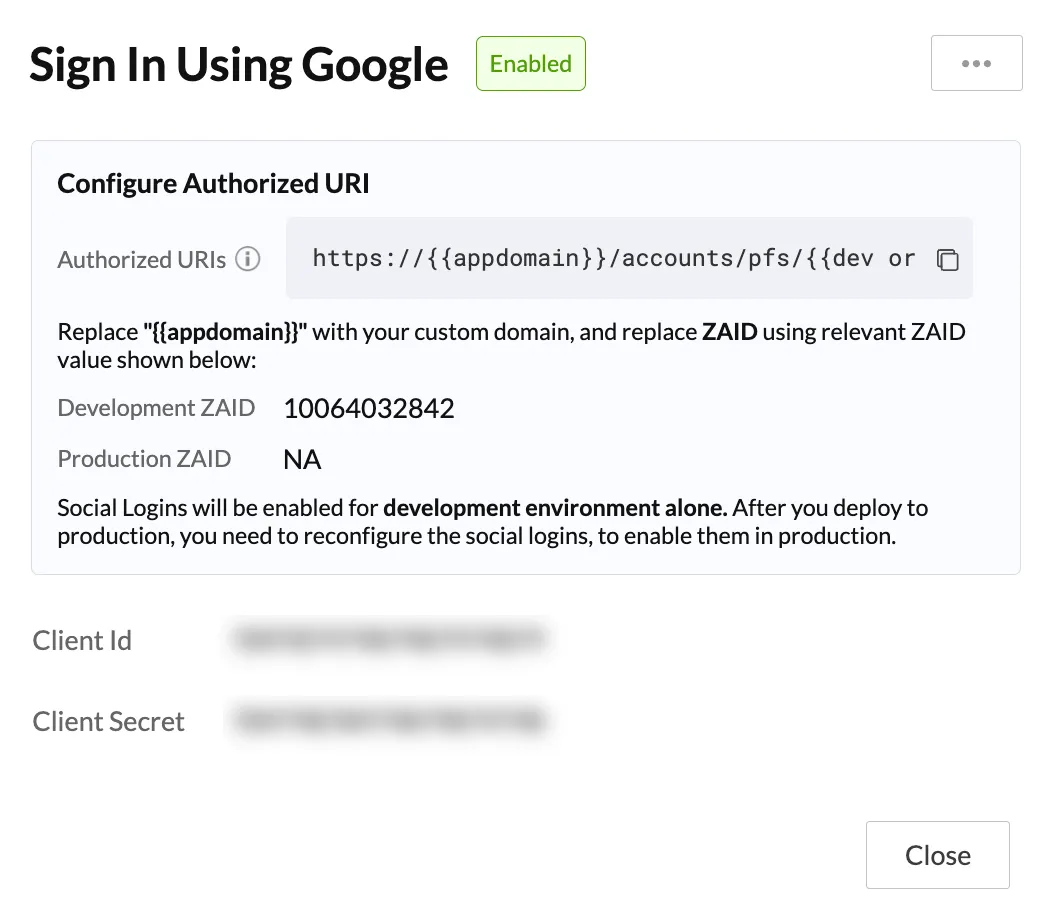The width and height of the screenshot is (1052, 912).
Task: Click the Production ZAID NA value
Action: point(302,460)
